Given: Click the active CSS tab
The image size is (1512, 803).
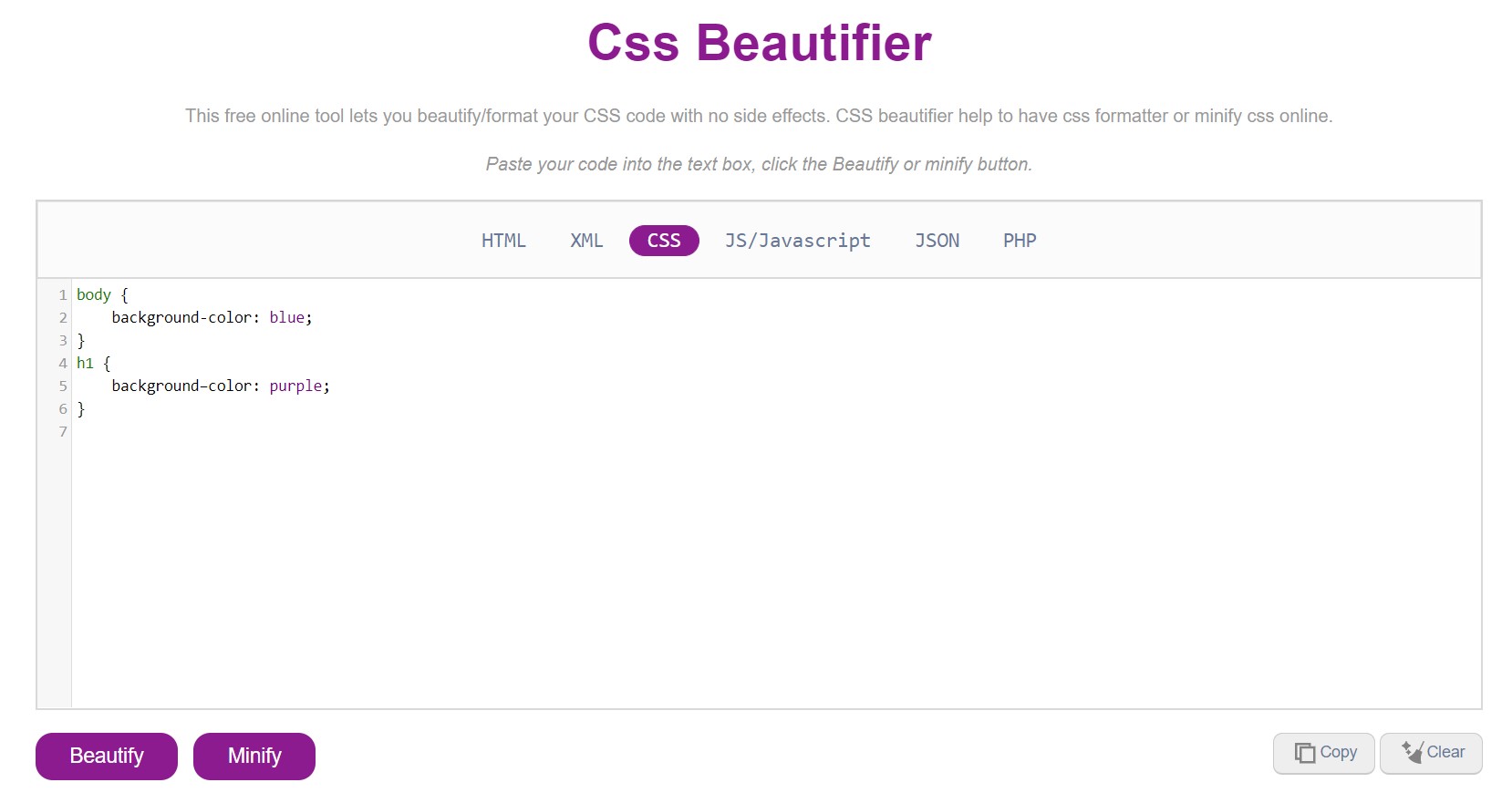Looking at the screenshot, I should [664, 241].
